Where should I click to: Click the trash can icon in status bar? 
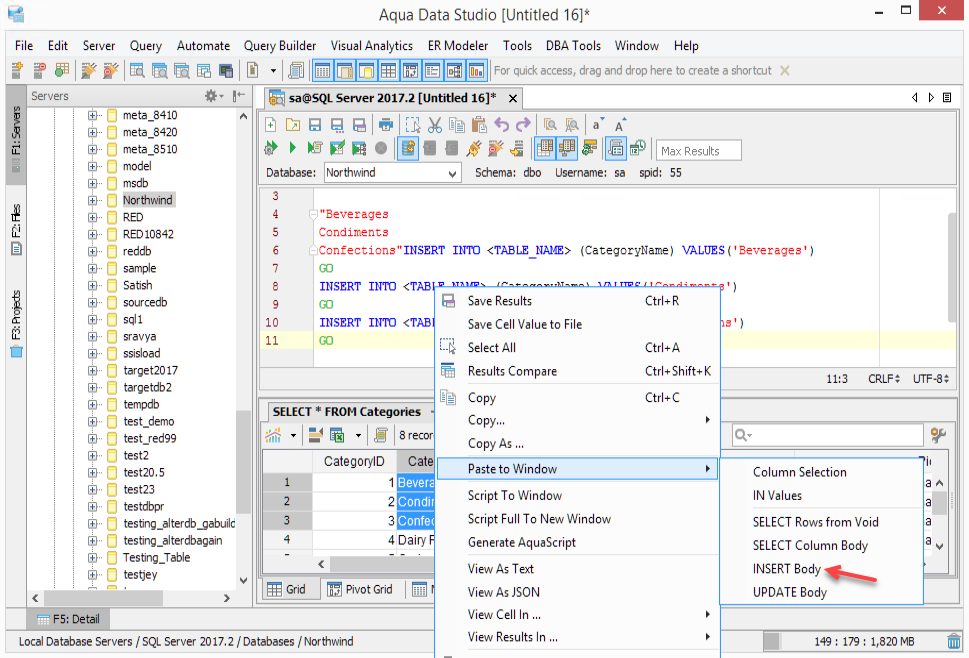coord(954,642)
